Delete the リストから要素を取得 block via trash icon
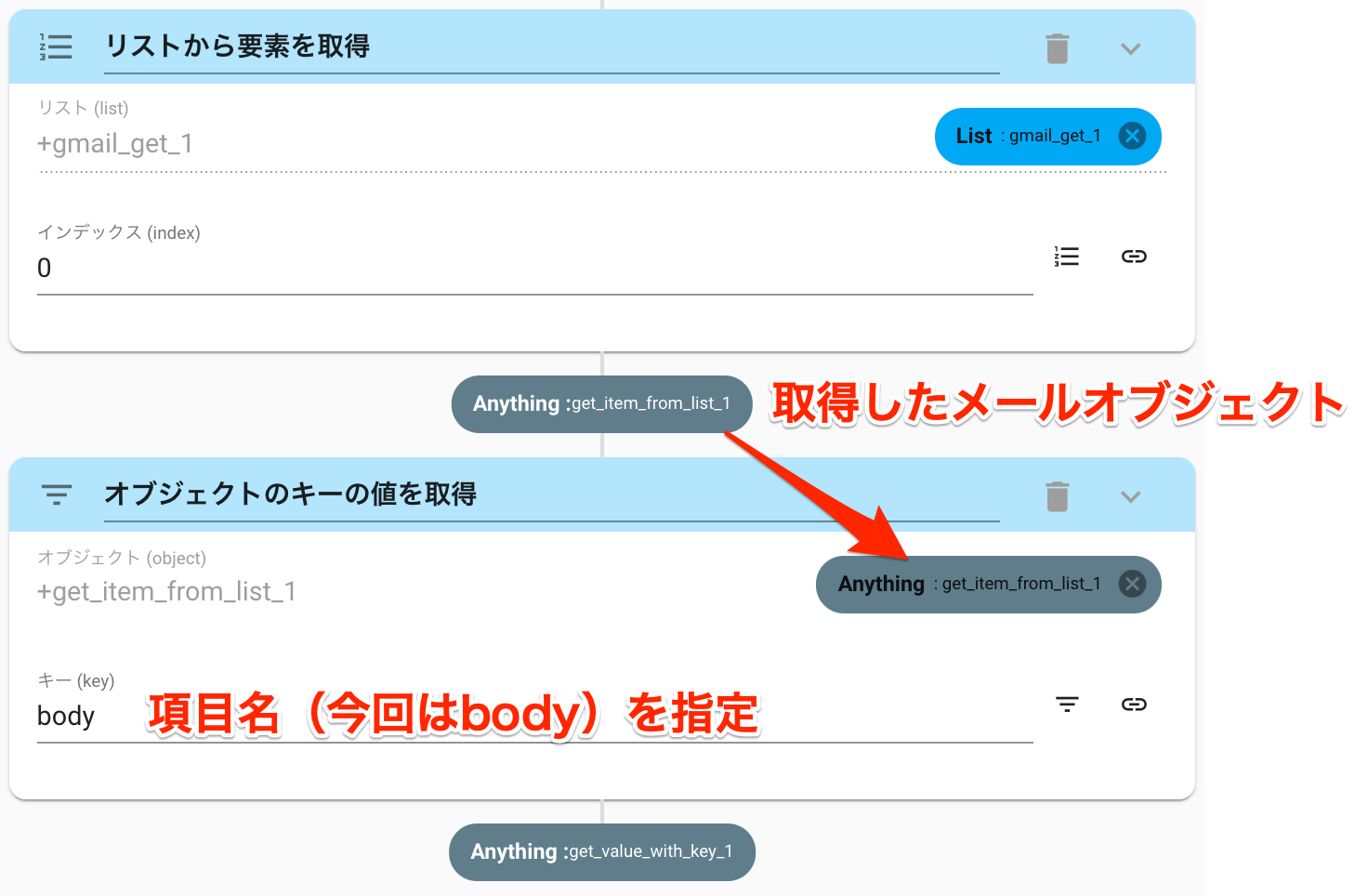The image size is (1368, 896). tap(1058, 48)
